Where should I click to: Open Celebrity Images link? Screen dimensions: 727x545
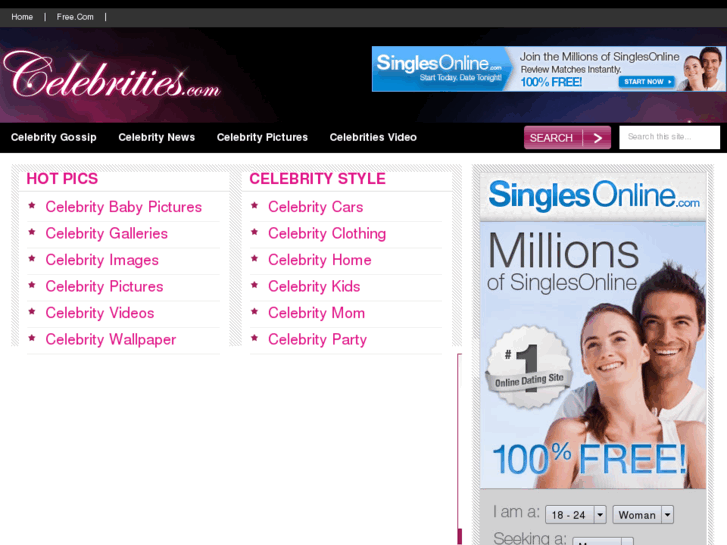pos(102,260)
